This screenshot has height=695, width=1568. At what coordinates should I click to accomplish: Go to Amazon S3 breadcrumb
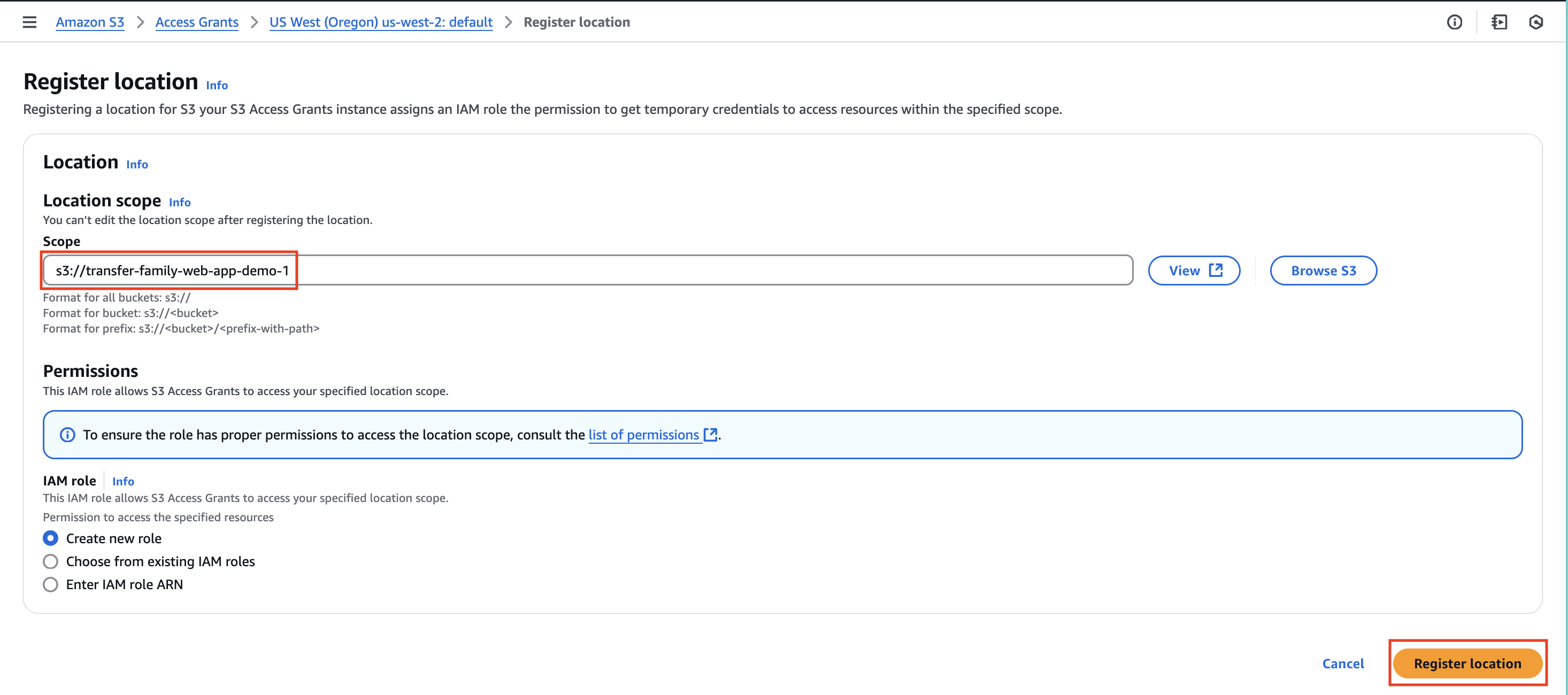click(x=90, y=22)
